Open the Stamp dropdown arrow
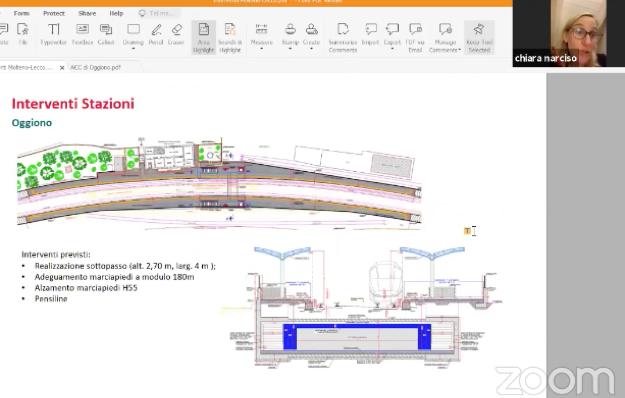 (x=290, y=49)
